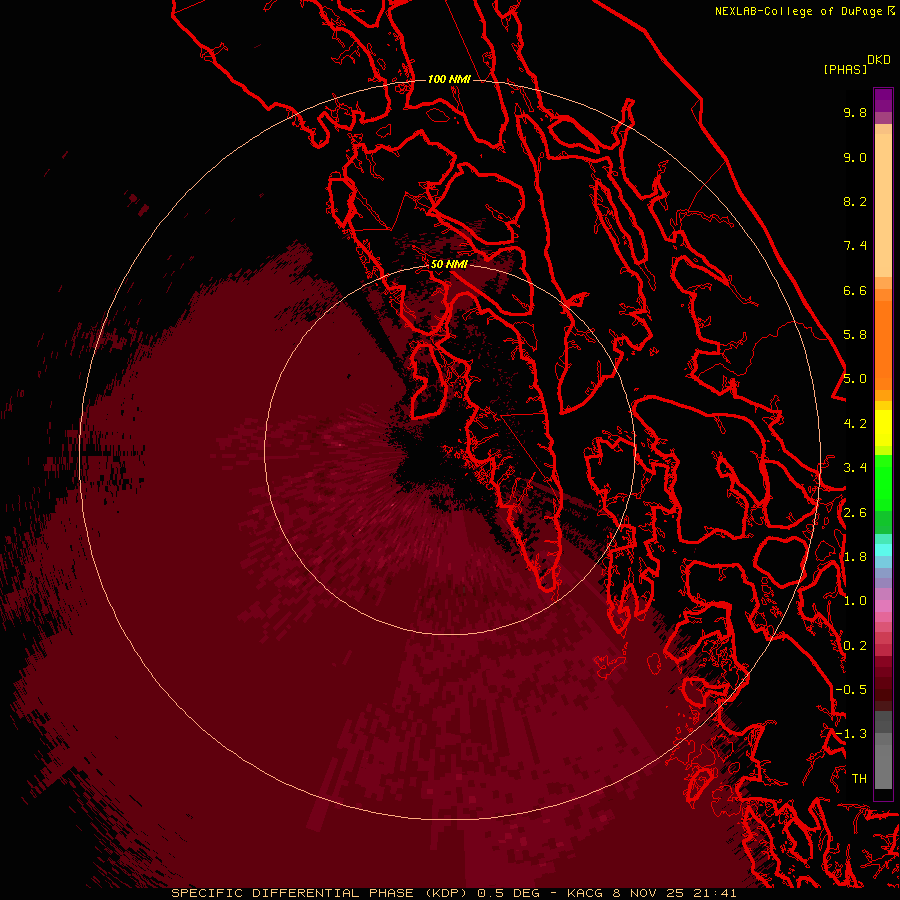Click the TH threshold label
Image resolution: width=900 pixels, height=900 pixels.
pos(859,779)
